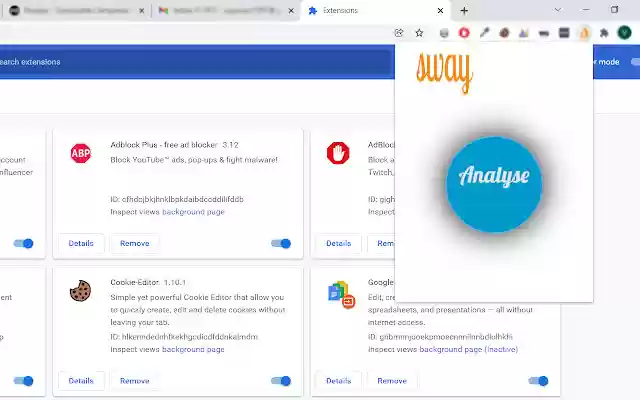This screenshot has height=400, width=640.
Task: Click the 'Adblock Plus - free ad blocker' title
Action: (x=164, y=144)
